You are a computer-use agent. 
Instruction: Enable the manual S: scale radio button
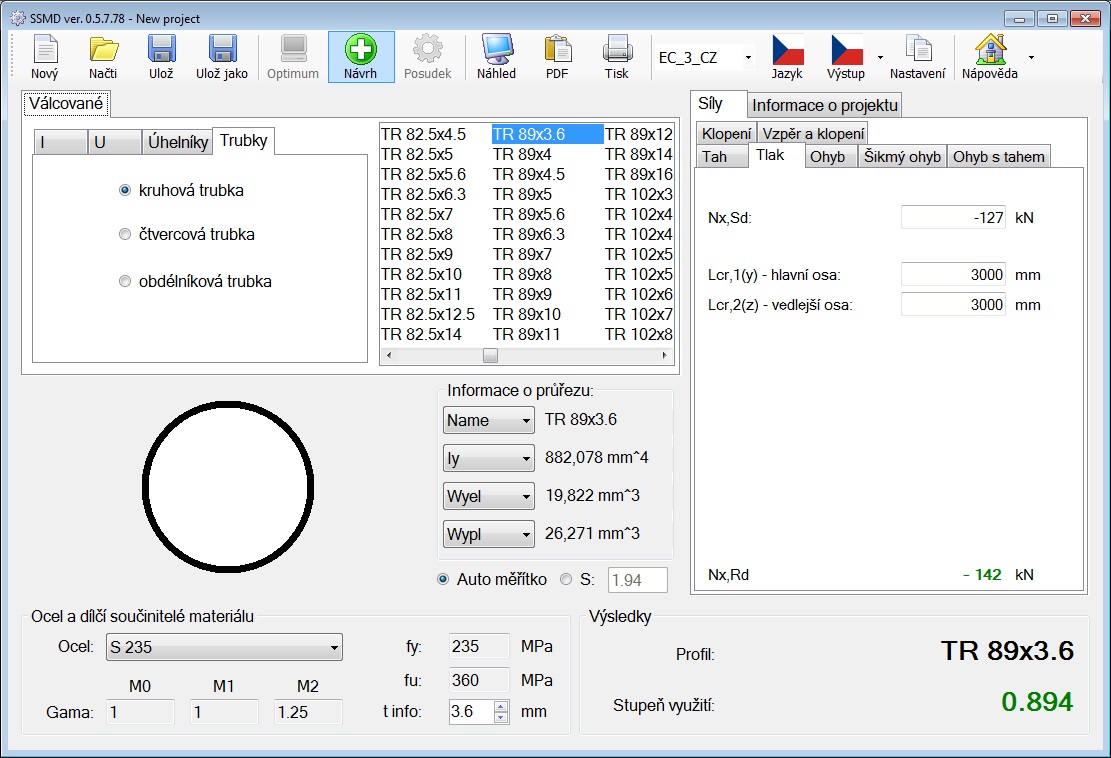tap(567, 579)
